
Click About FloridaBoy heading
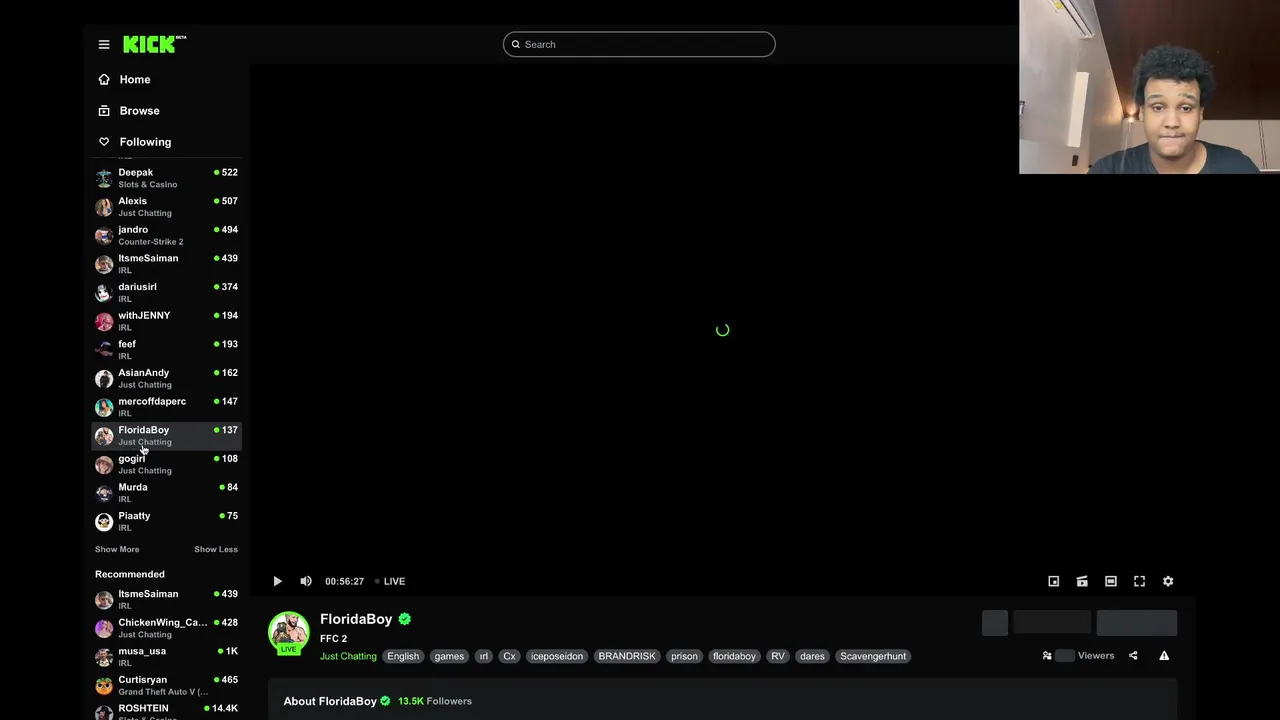330,701
